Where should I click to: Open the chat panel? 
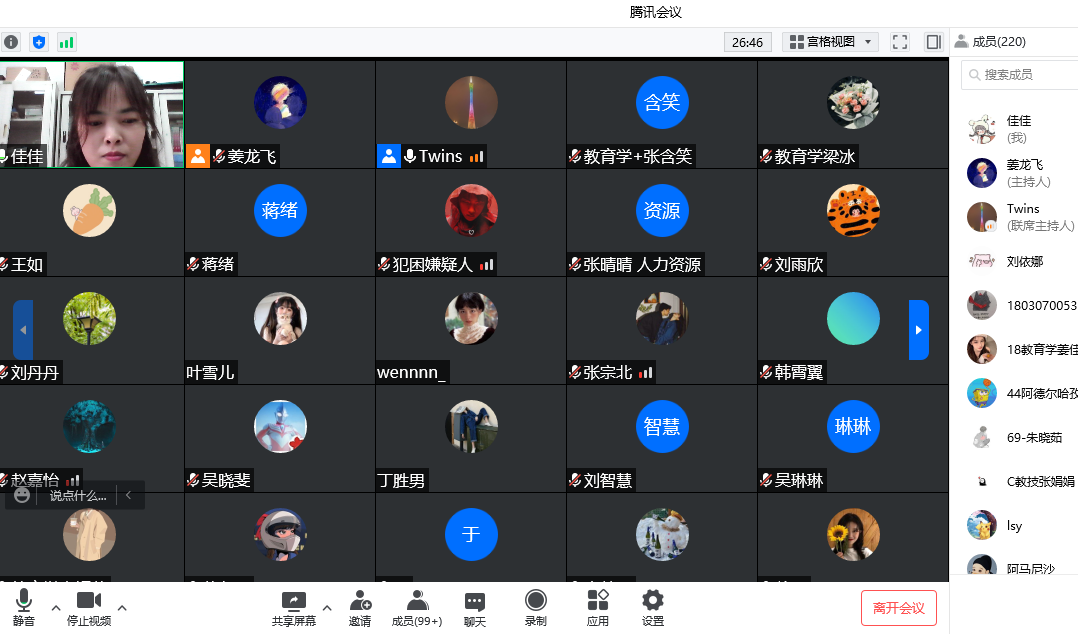tap(474, 609)
